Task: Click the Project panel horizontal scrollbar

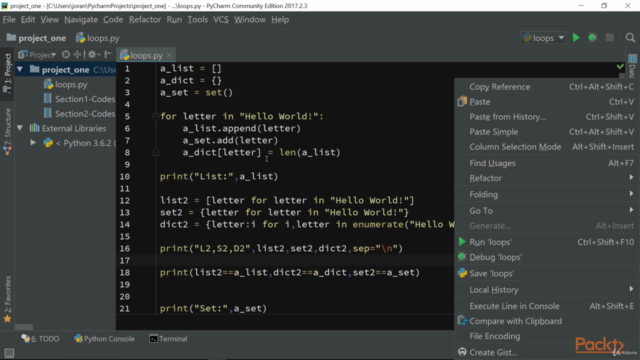Action: tap(24, 327)
